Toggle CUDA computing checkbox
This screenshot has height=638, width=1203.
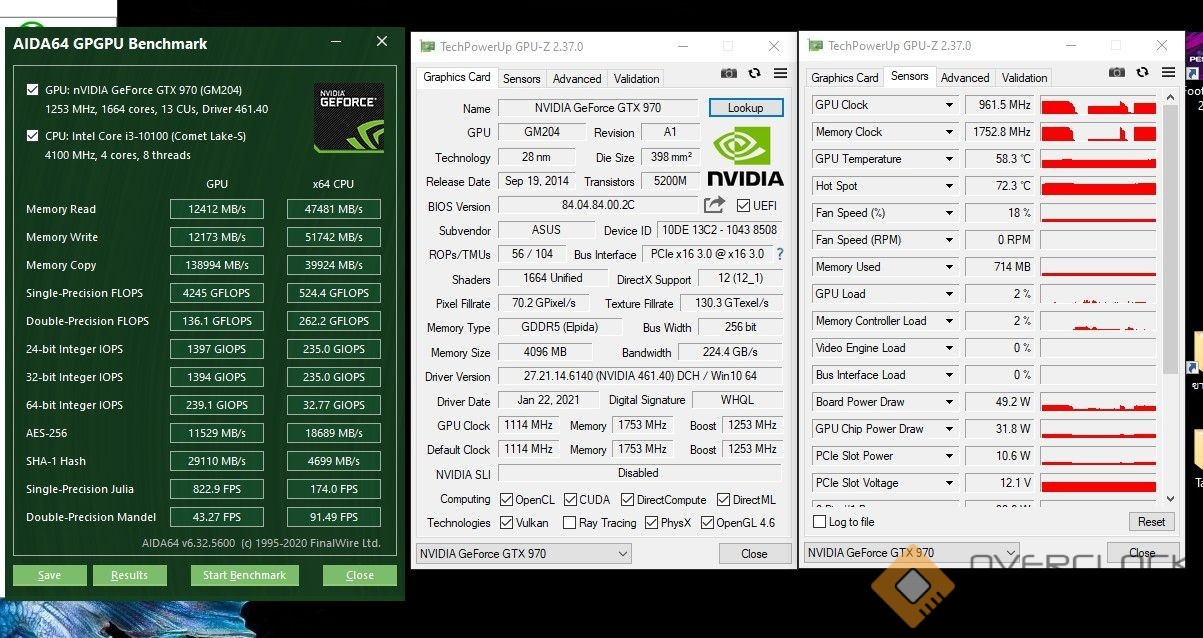tap(570, 499)
